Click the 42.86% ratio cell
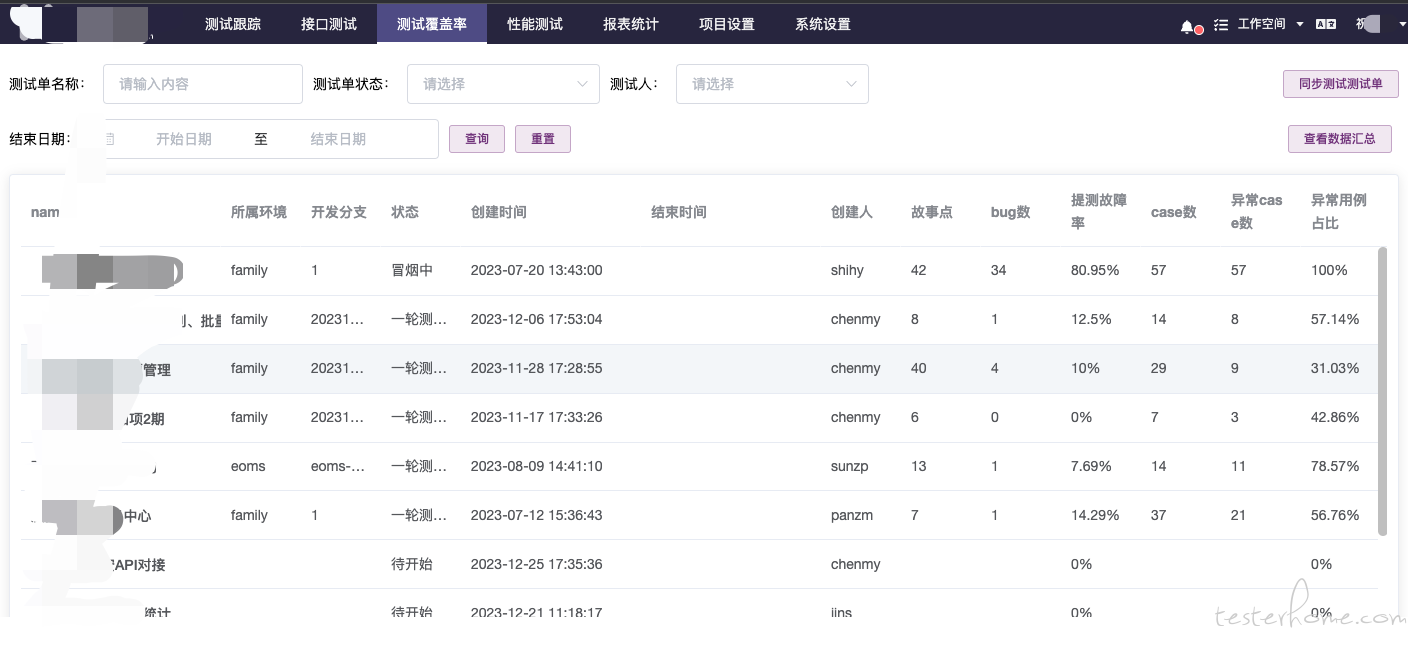 tap(1335, 417)
